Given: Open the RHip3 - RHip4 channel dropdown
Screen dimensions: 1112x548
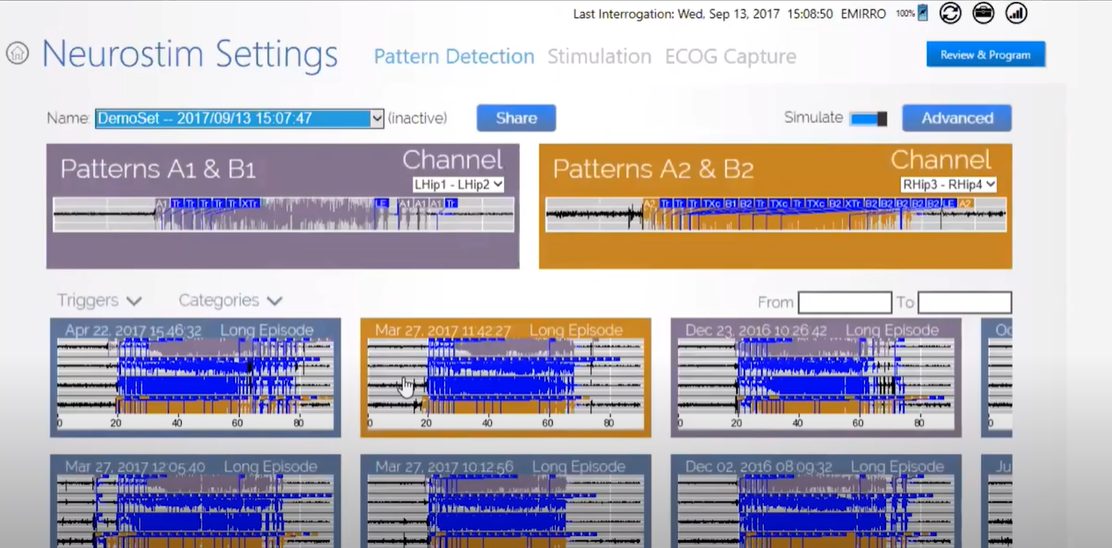Looking at the screenshot, I should click(949, 184).
